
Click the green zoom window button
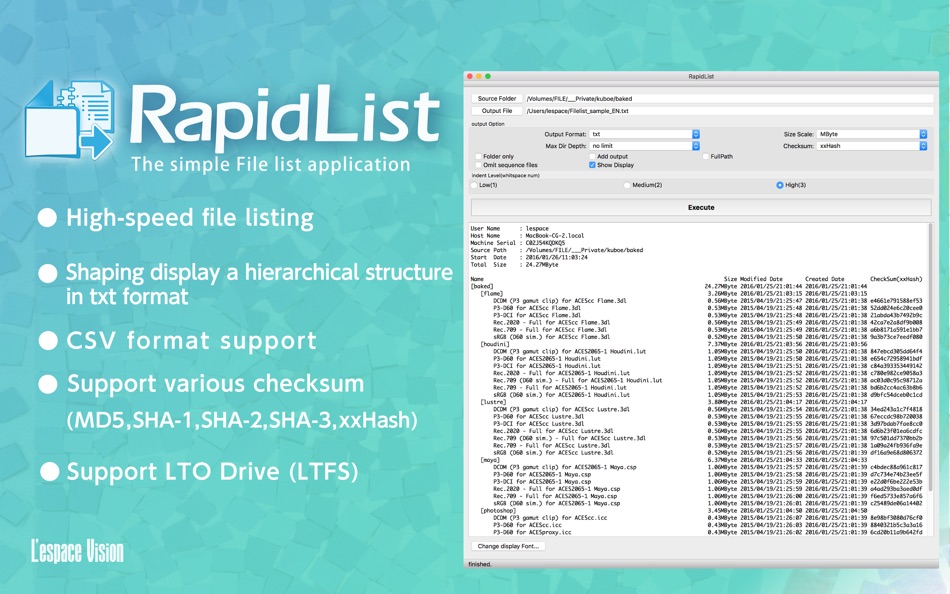tap(488, 76)
